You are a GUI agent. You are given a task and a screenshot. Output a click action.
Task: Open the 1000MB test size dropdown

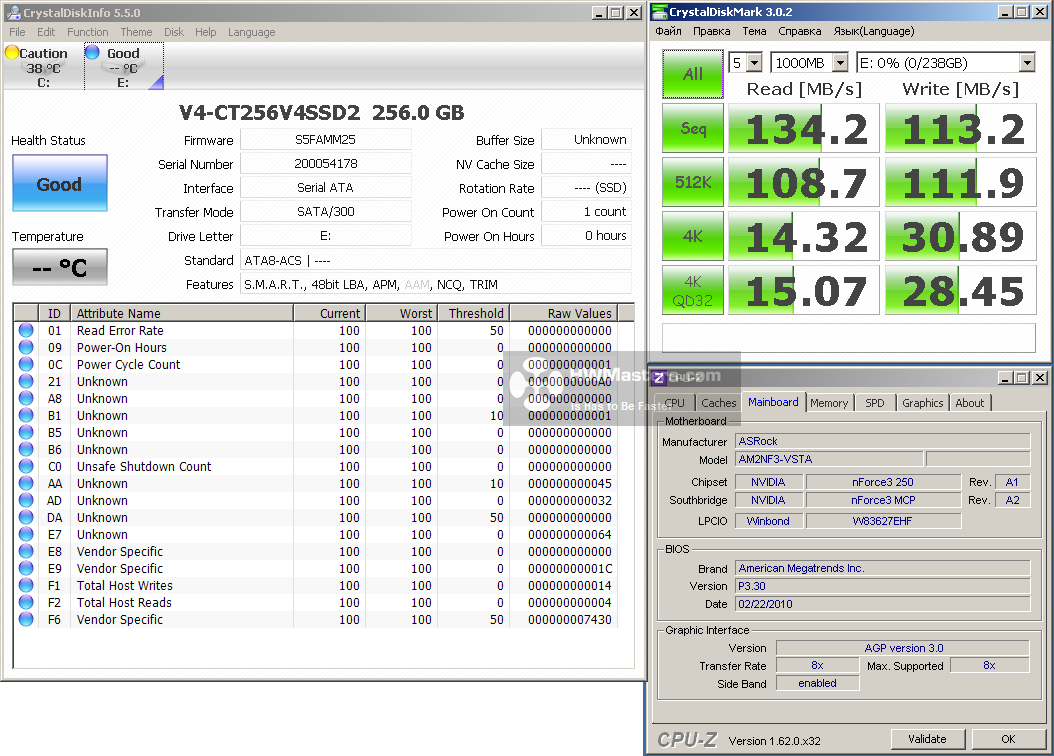pyautogui.click(x=840, y=63)
